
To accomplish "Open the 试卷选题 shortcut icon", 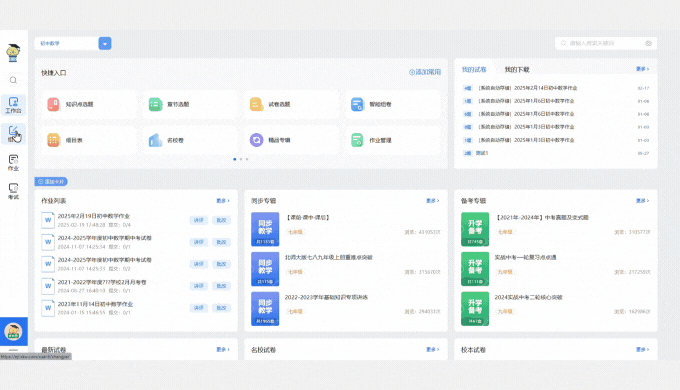I will (x=256, y=104).
